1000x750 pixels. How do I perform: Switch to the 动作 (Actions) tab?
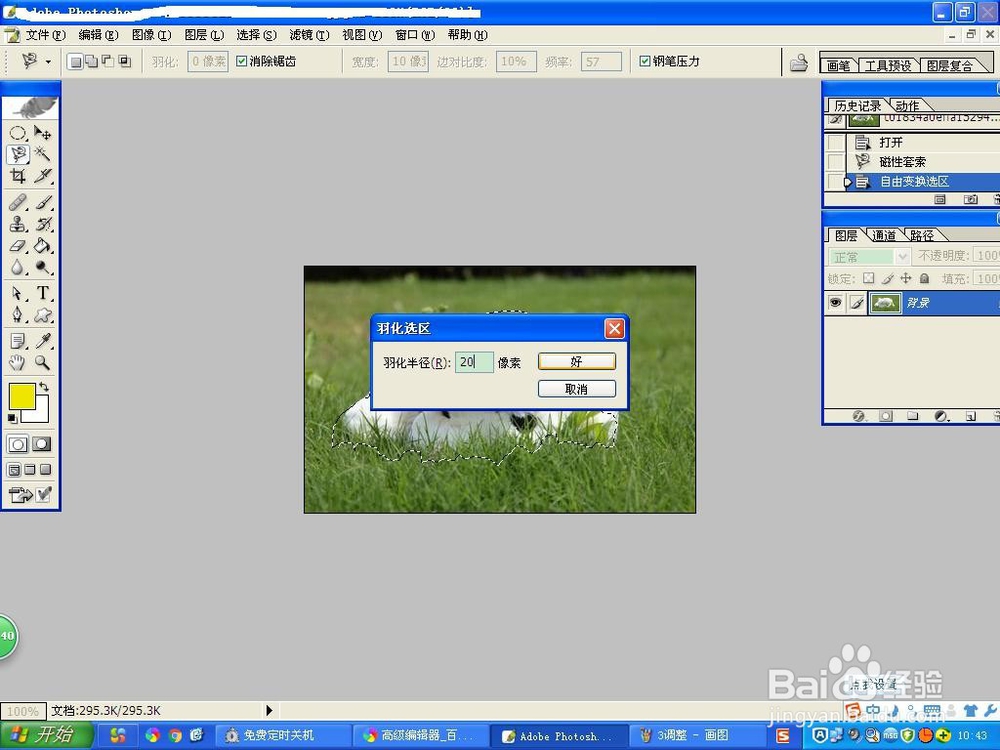pyautogui.click(x=907, y=105)
